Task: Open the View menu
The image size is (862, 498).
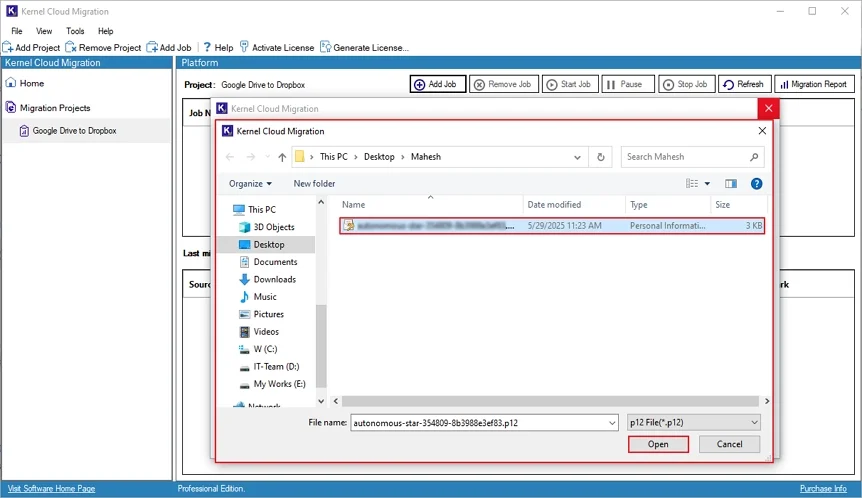Action: [x=44, y=31]
